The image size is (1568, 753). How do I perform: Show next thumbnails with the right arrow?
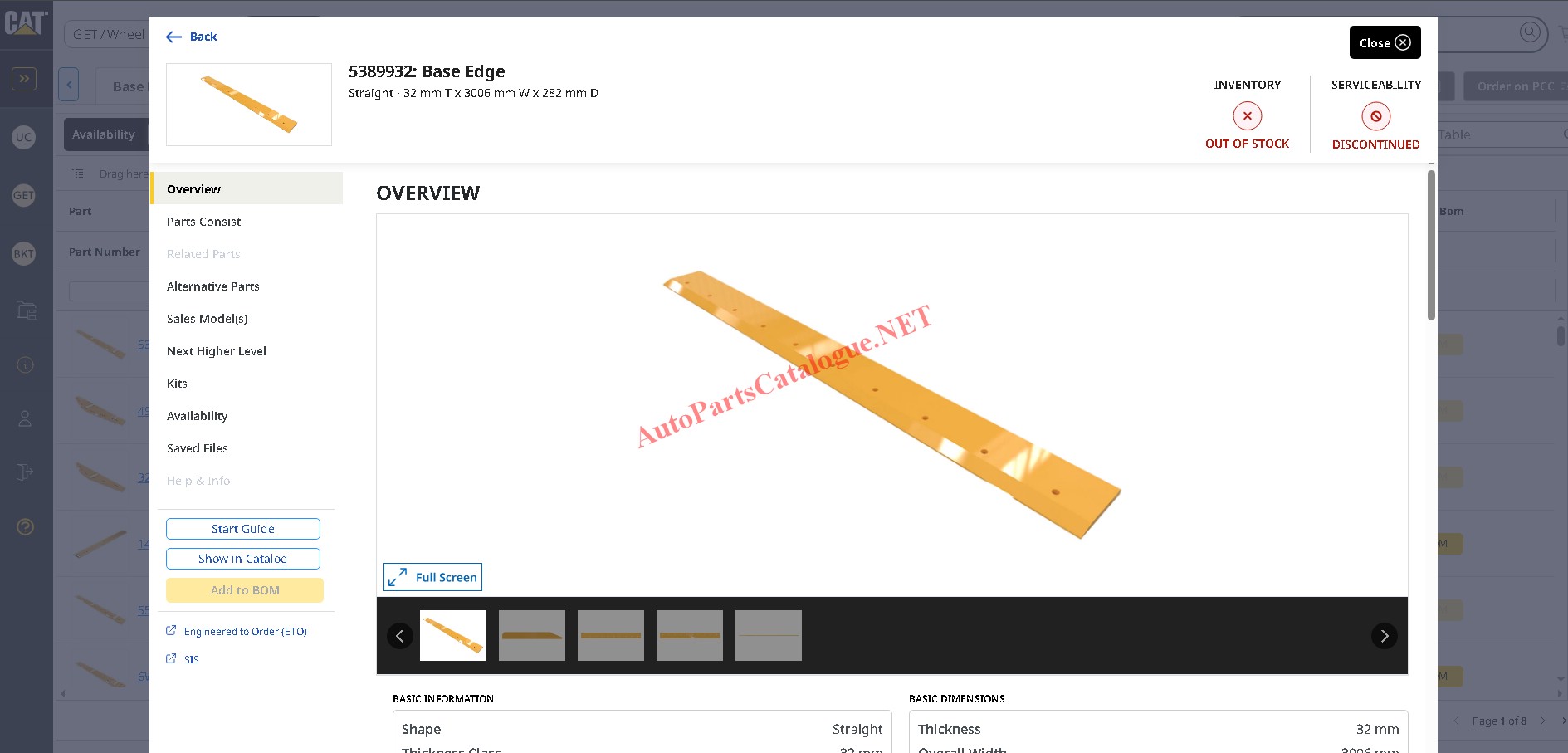click(1384, 636)
